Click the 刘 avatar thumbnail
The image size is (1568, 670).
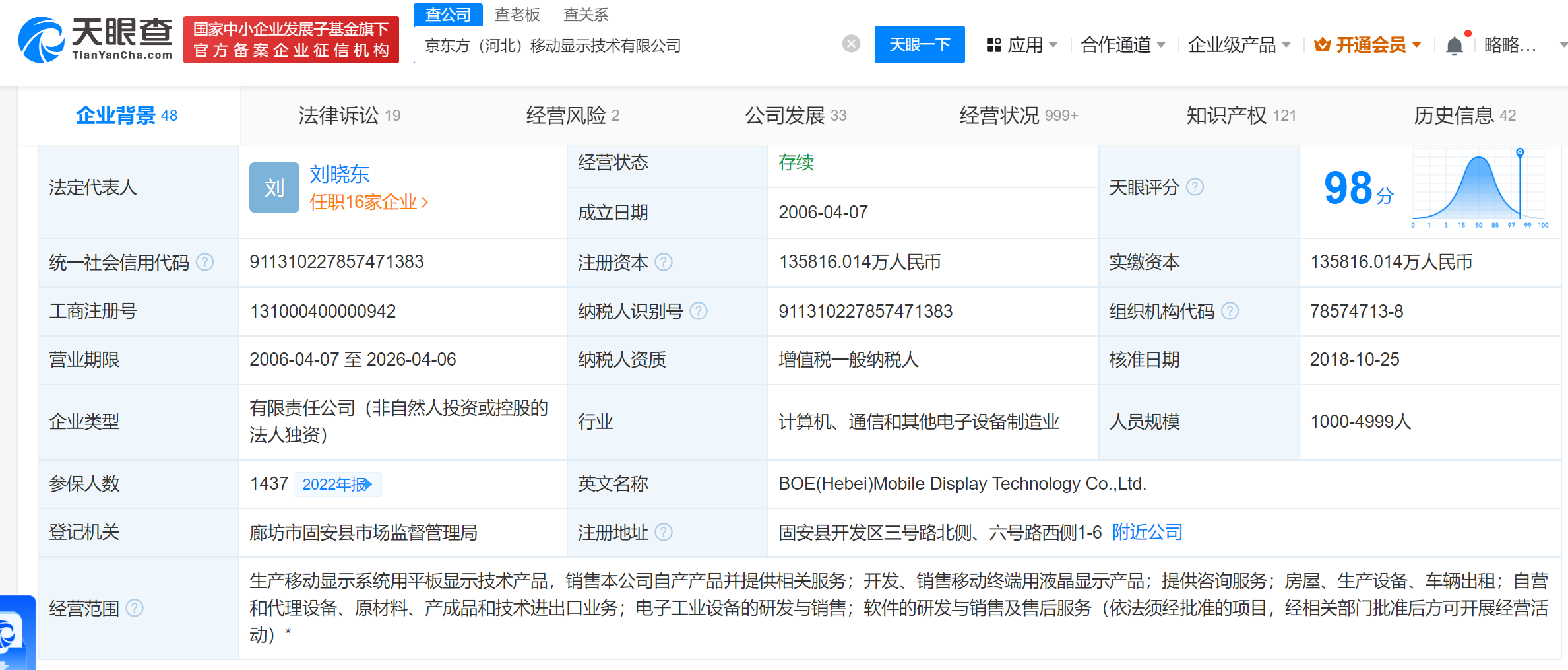pos(274,187)
